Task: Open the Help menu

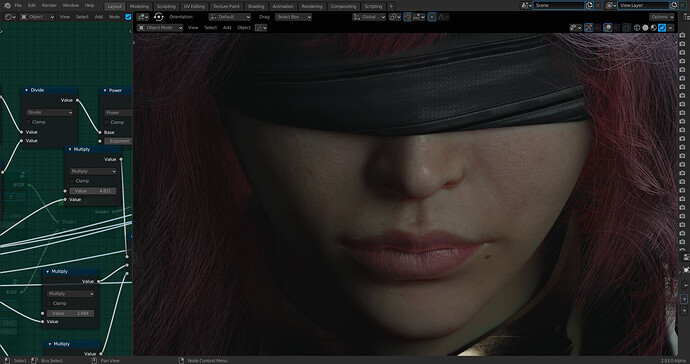Action: [89, 6]
